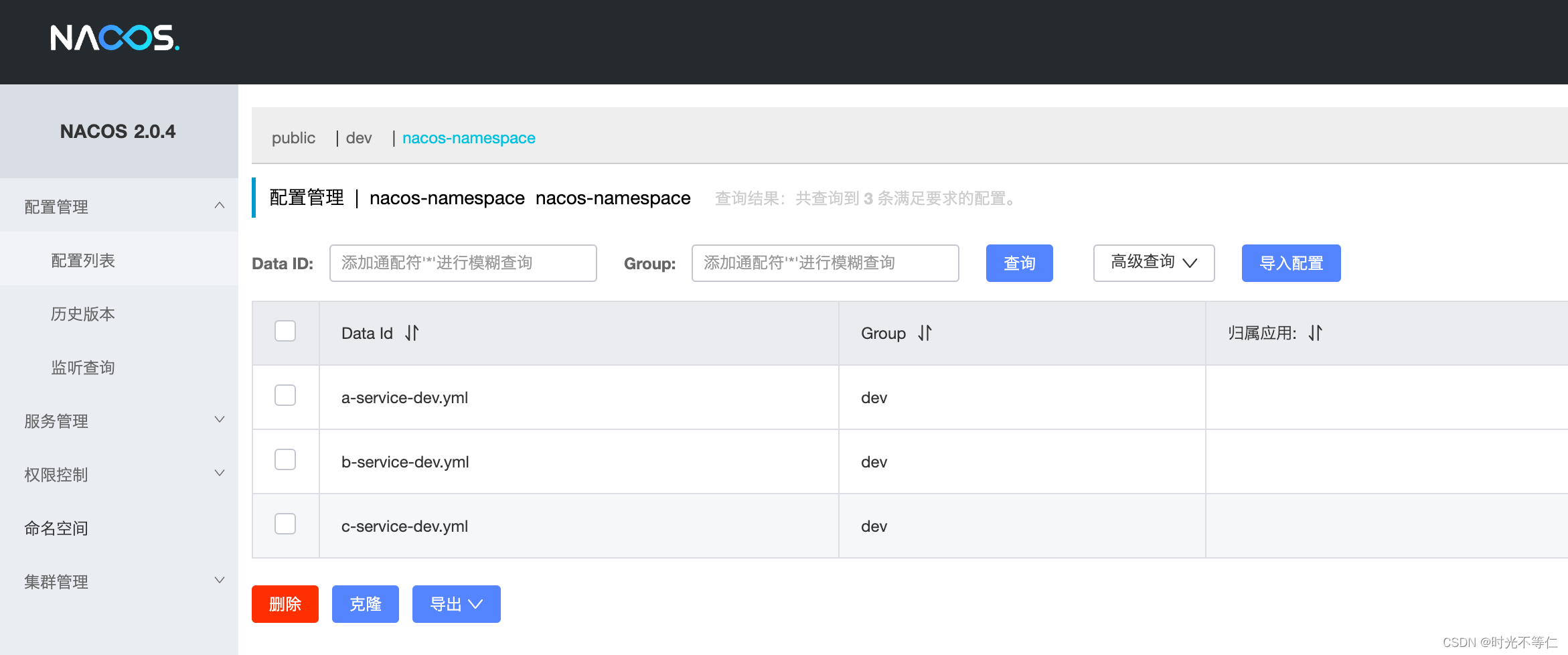Click the red 删除 delete button
Image resolution: width=1568 pixels, height=655 pixels.
pos(285,604)
